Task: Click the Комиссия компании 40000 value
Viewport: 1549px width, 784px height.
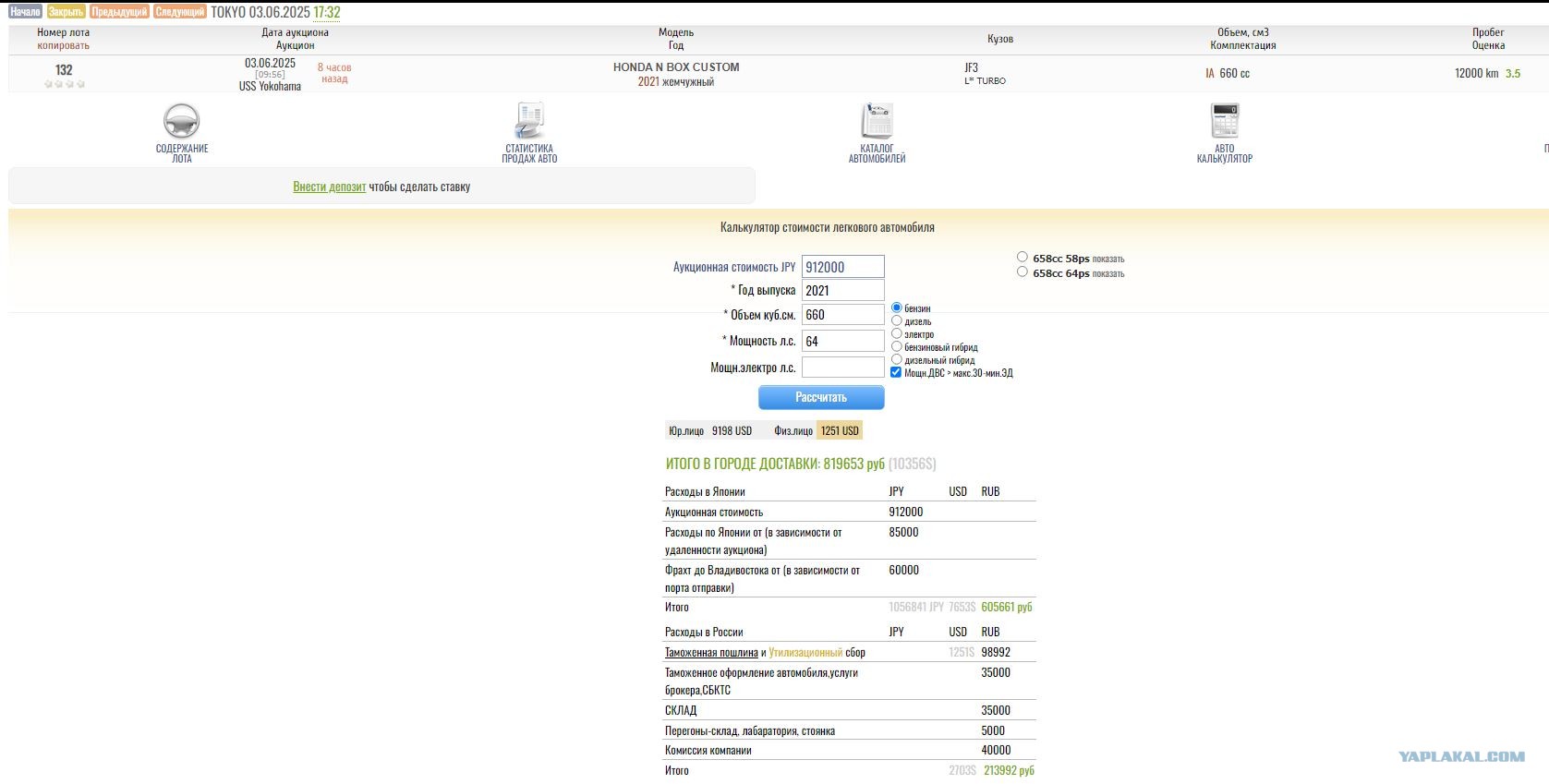Action: pos(996,750)
